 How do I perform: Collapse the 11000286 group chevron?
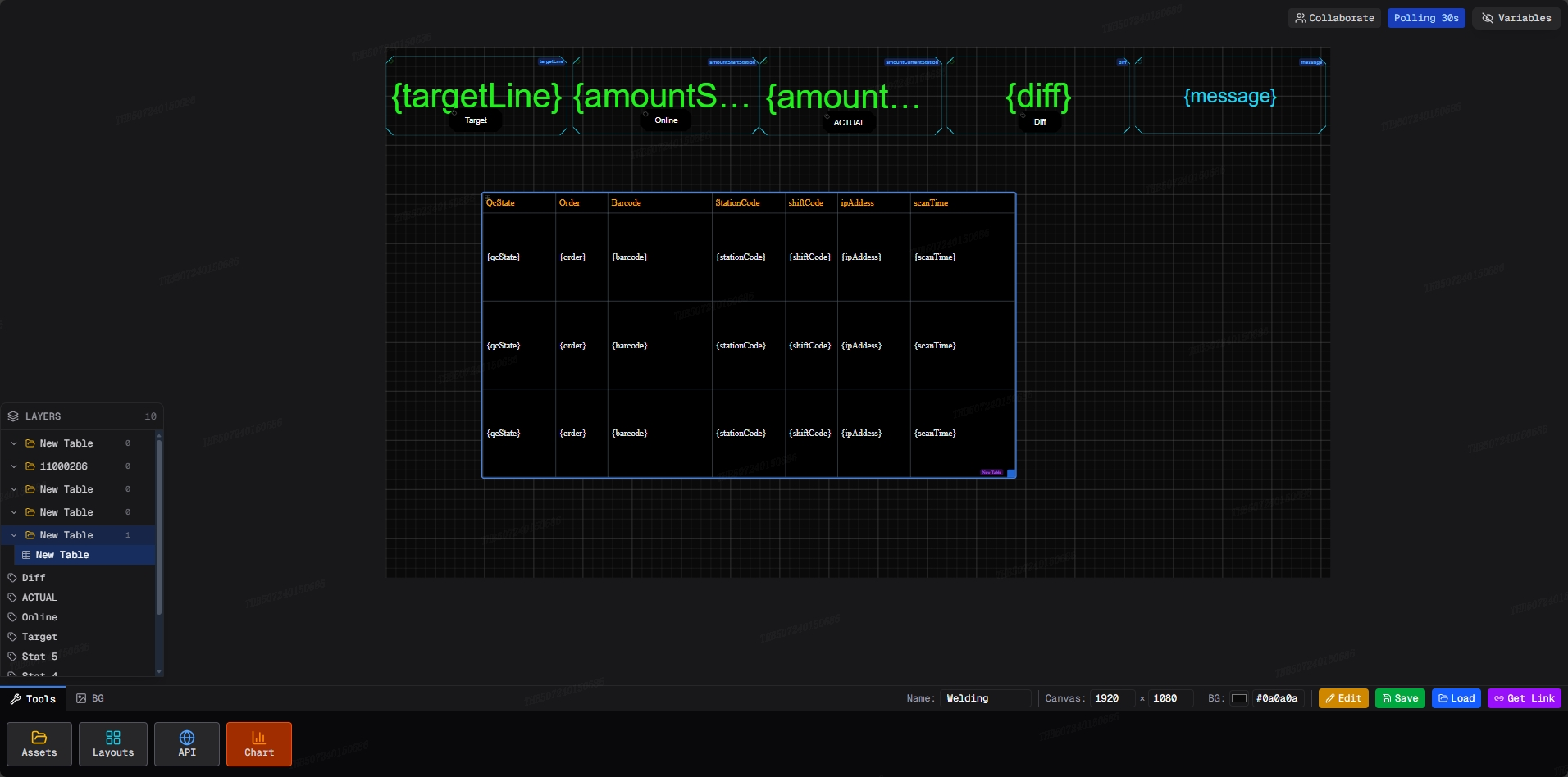14,466
